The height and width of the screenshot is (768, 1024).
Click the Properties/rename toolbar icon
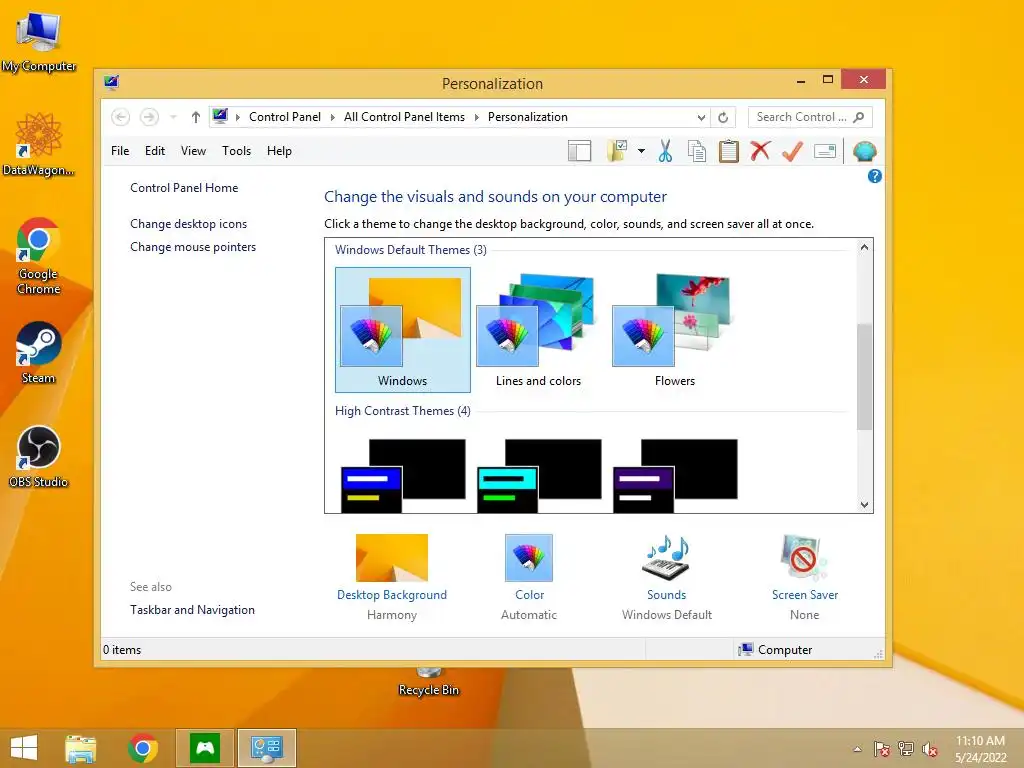point(825,152)
